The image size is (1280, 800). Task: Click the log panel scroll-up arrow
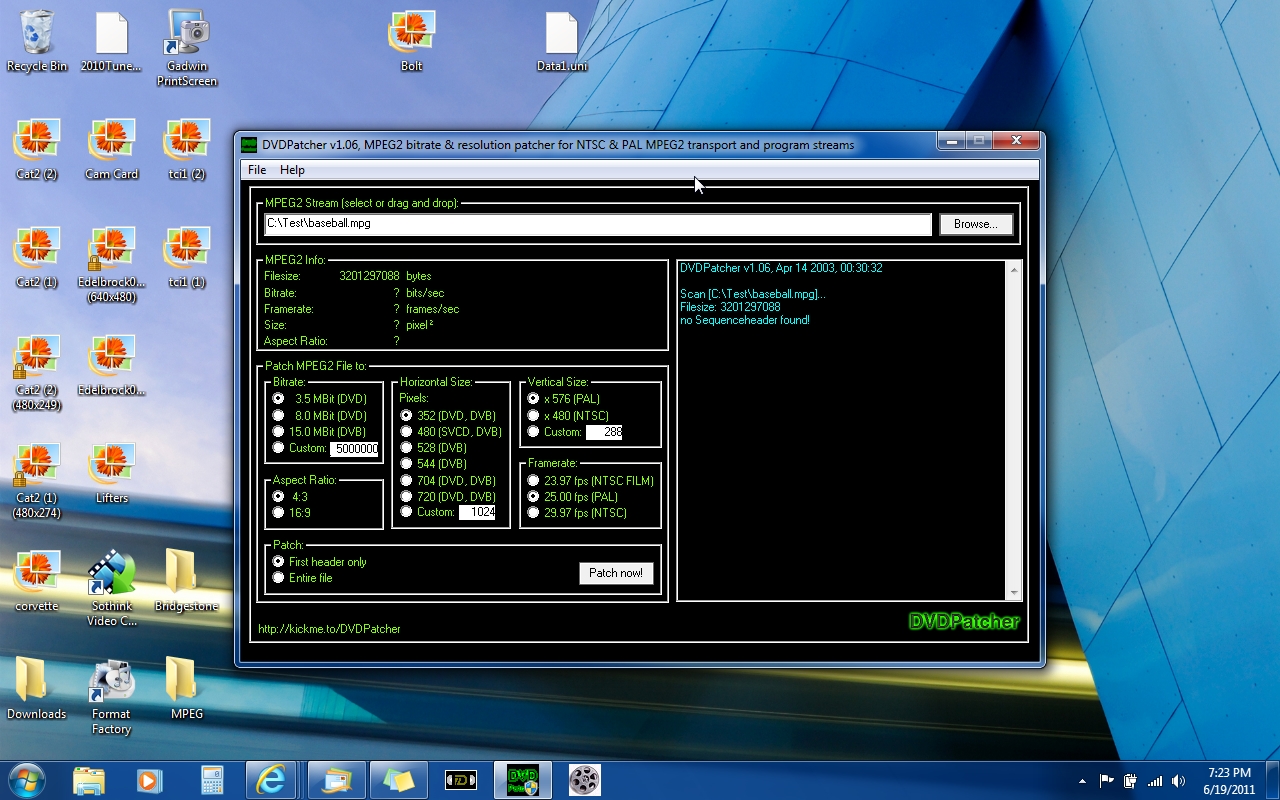click(x=1014, y=270)
